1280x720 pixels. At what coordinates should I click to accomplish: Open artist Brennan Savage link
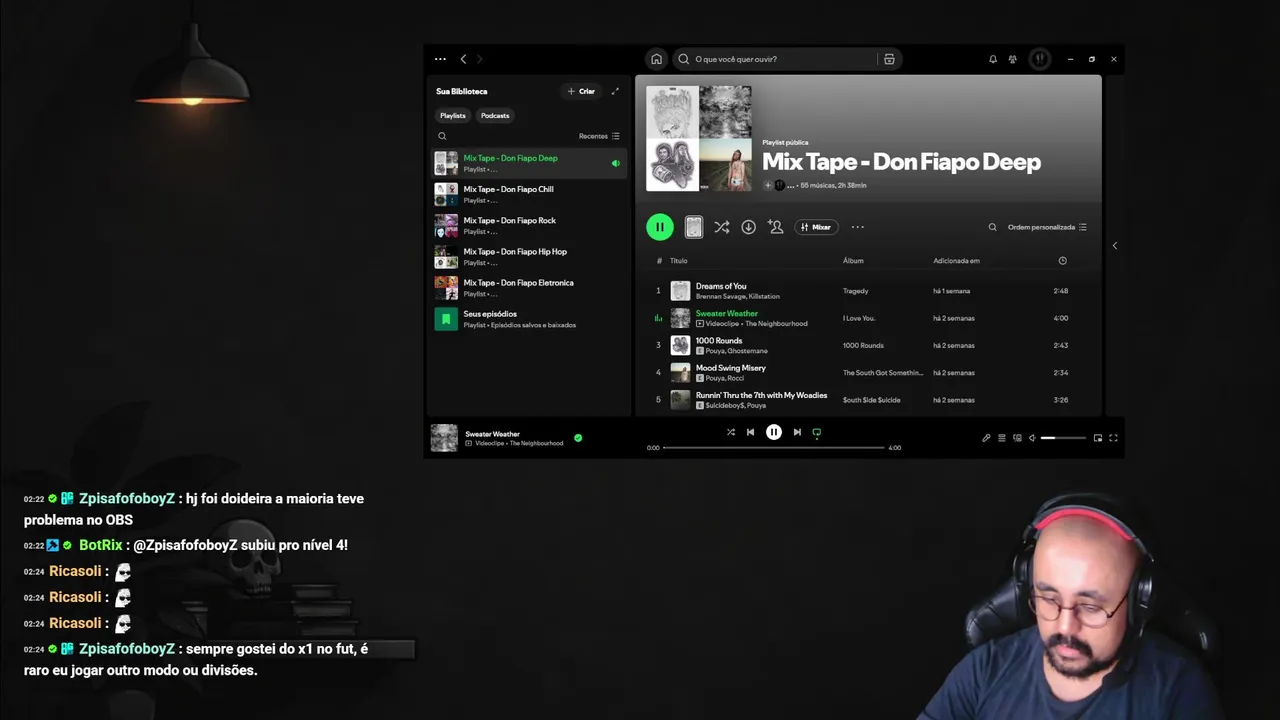(720, 297)
